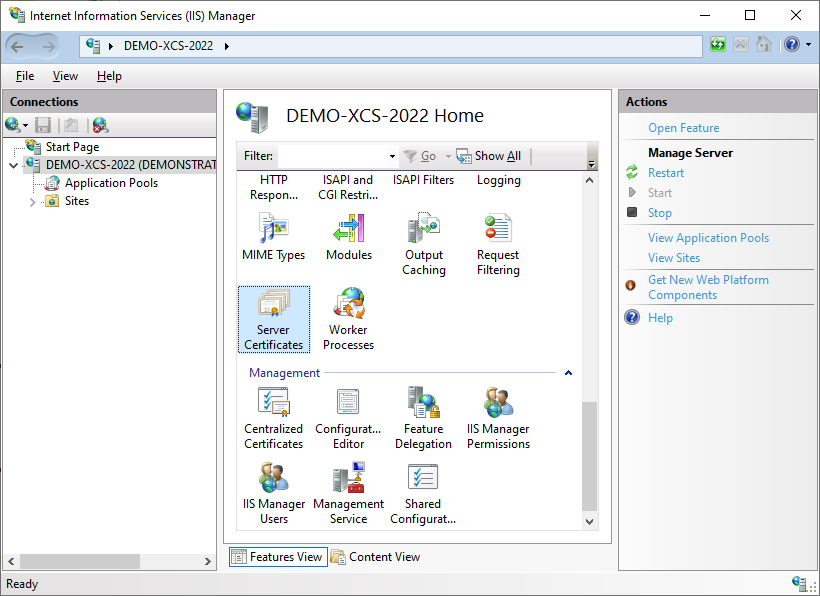820x596 pixels.
Task: Click View Application Pools link
Action: (708, 238)
